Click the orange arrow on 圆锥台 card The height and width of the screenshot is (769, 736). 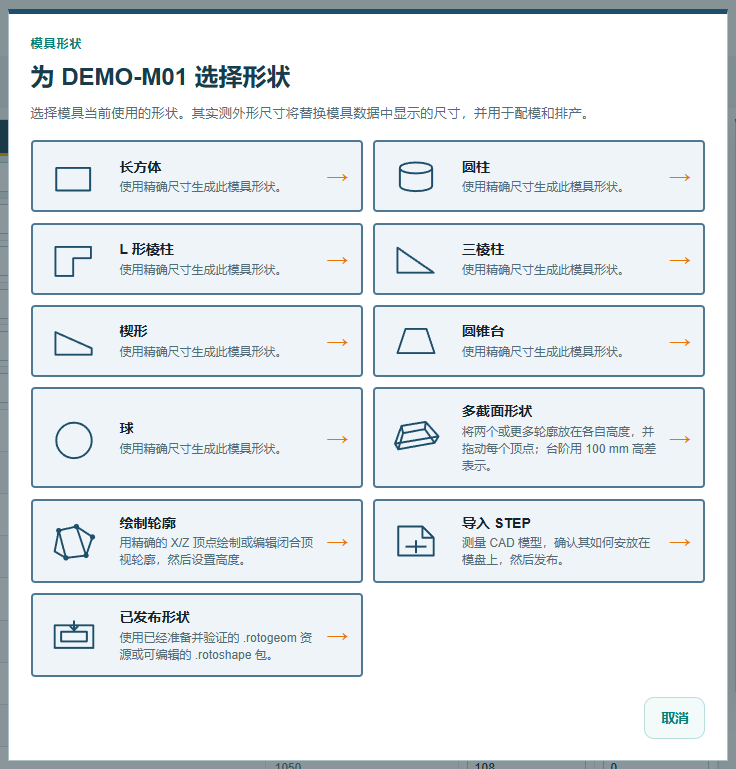tap(680, 342)
